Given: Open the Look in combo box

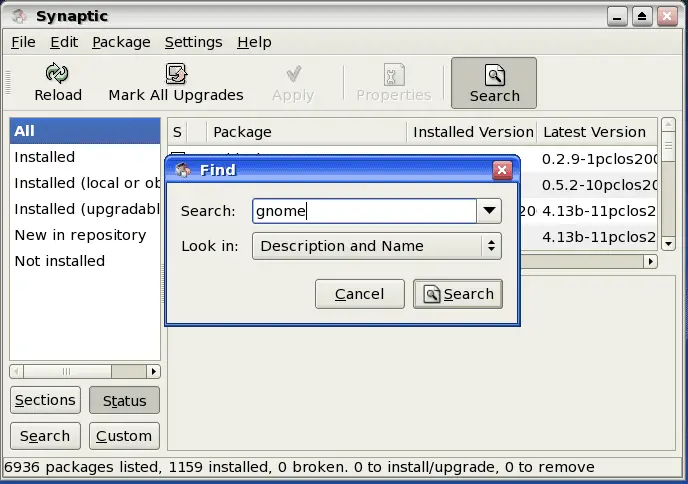Looking at the screenshot, I should (376, 246).
